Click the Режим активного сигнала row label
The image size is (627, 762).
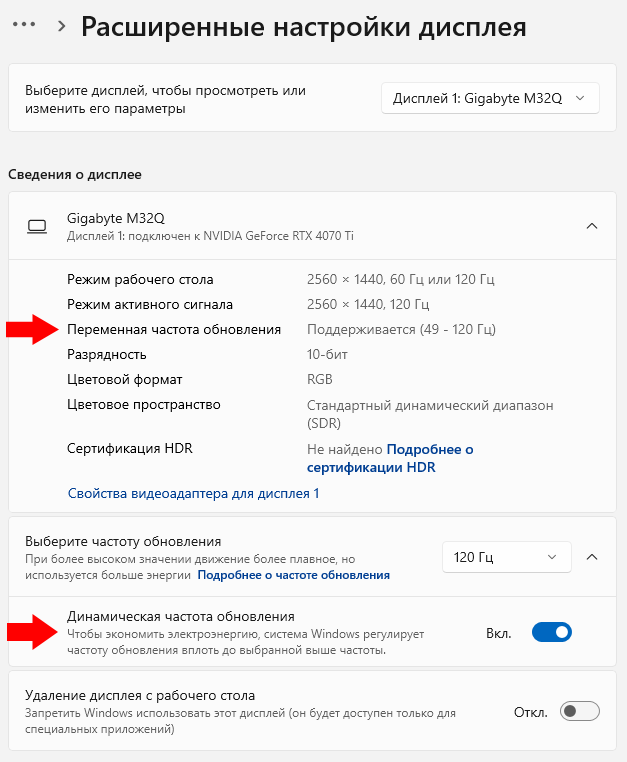point(150,304)
